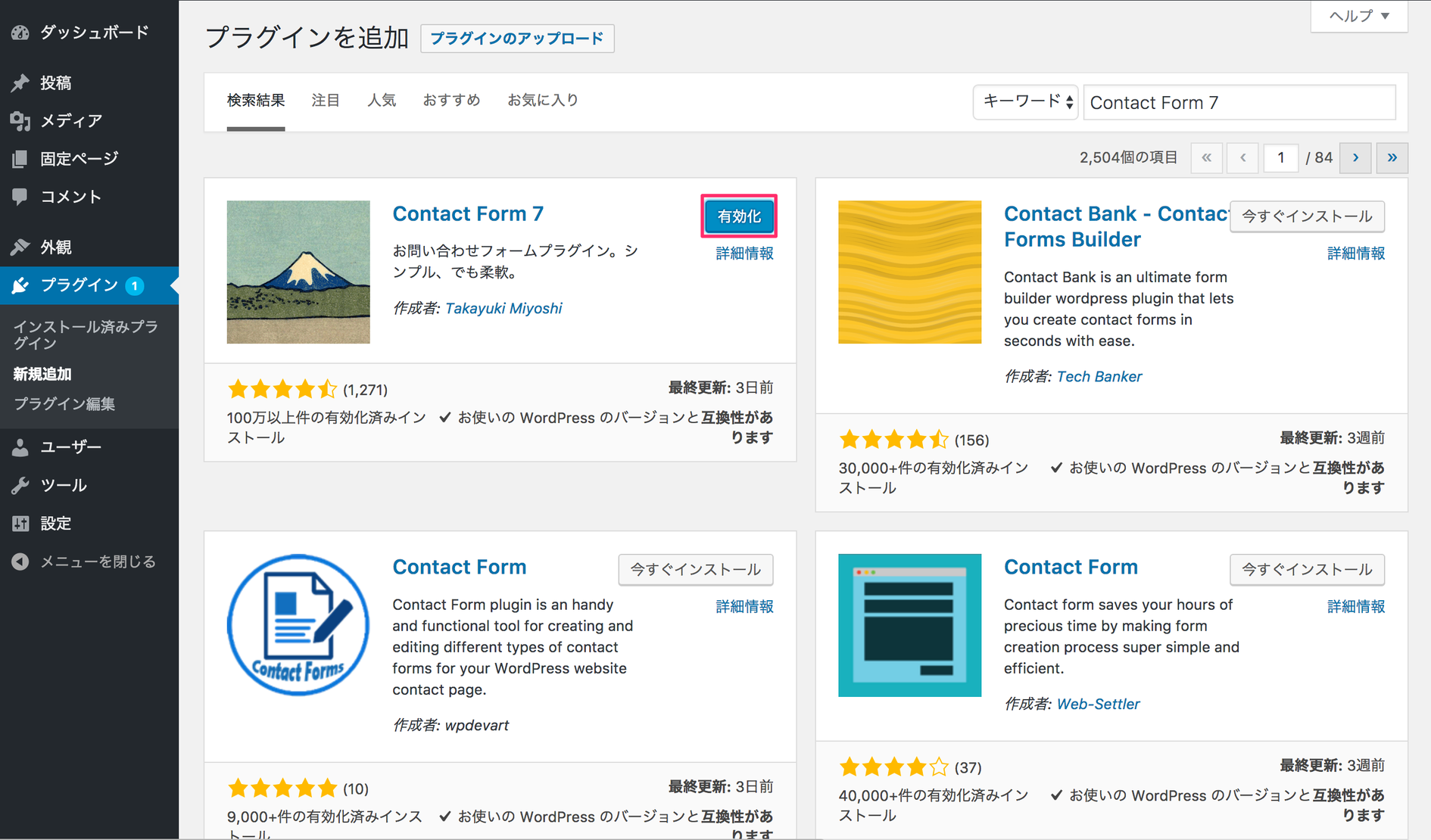
Task: Switch to the 注目 tab
Action: pyautogui.click(x=326, y=100)
